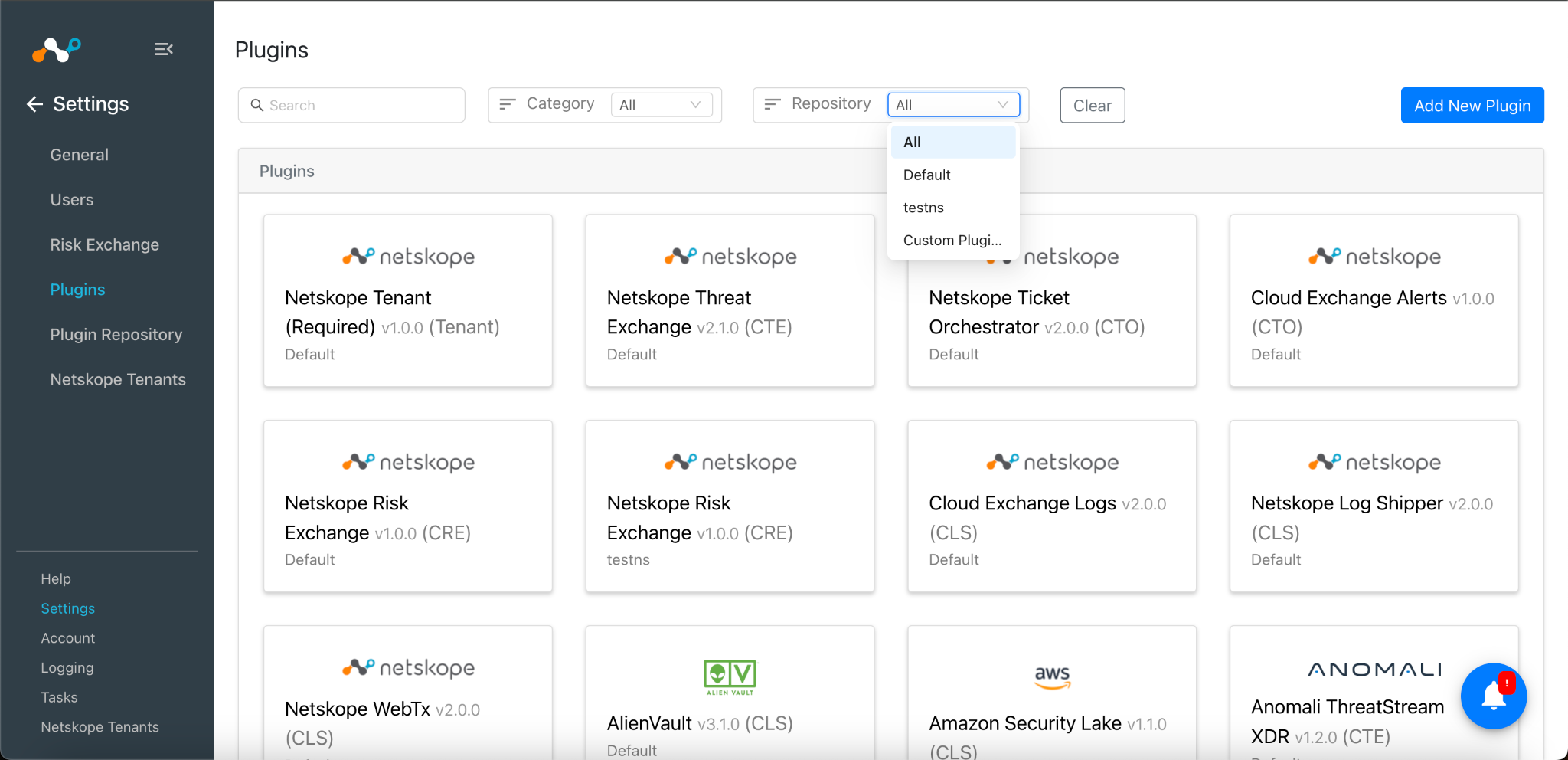Open Account in bottom sidebar
This screenshot has height=760, width=1568.
[x=68, y=638]
